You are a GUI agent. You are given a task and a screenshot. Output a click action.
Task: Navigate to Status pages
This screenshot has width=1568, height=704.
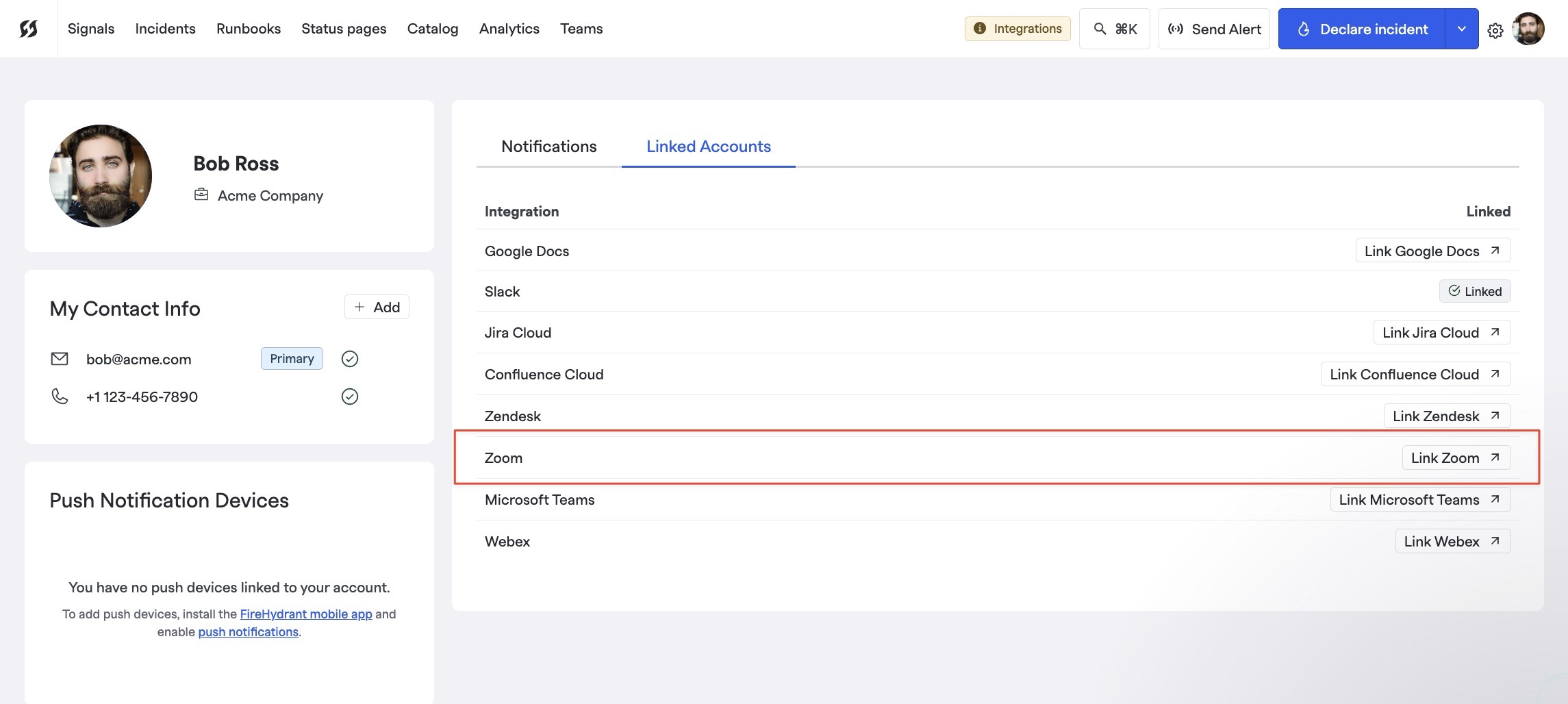point(344,29)
